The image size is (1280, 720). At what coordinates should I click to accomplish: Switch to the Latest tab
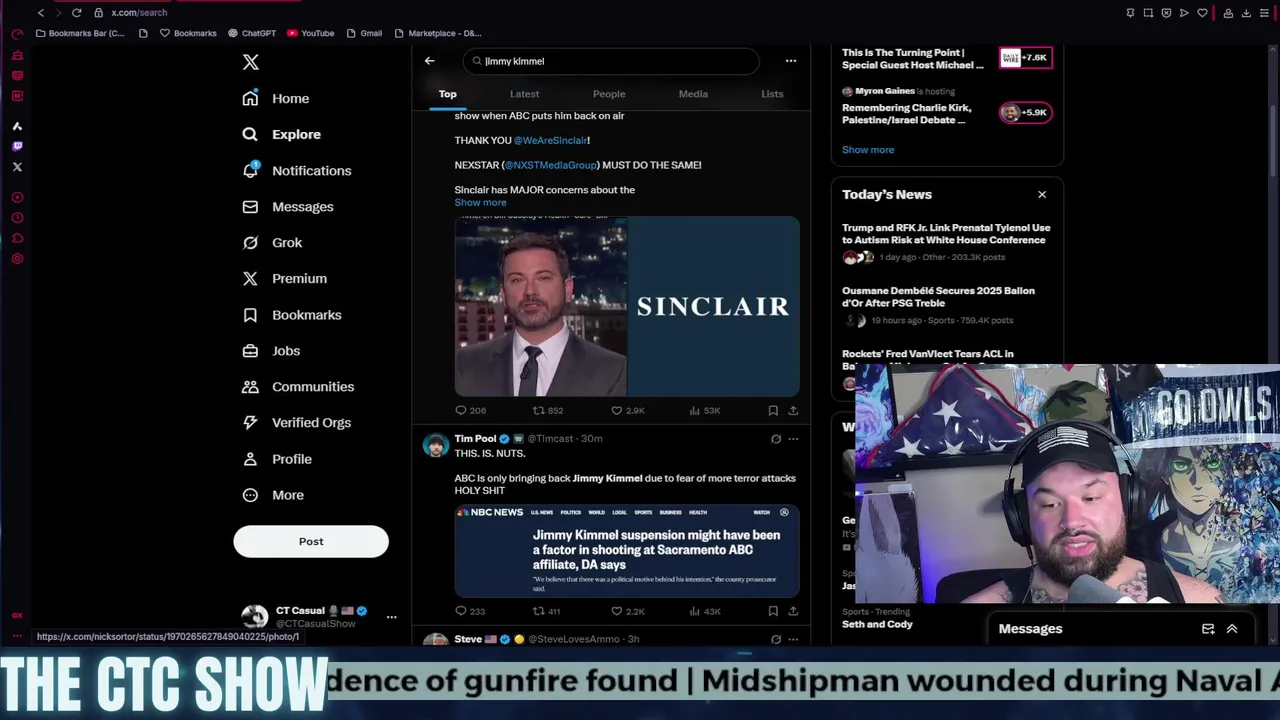tap(524, 94)
